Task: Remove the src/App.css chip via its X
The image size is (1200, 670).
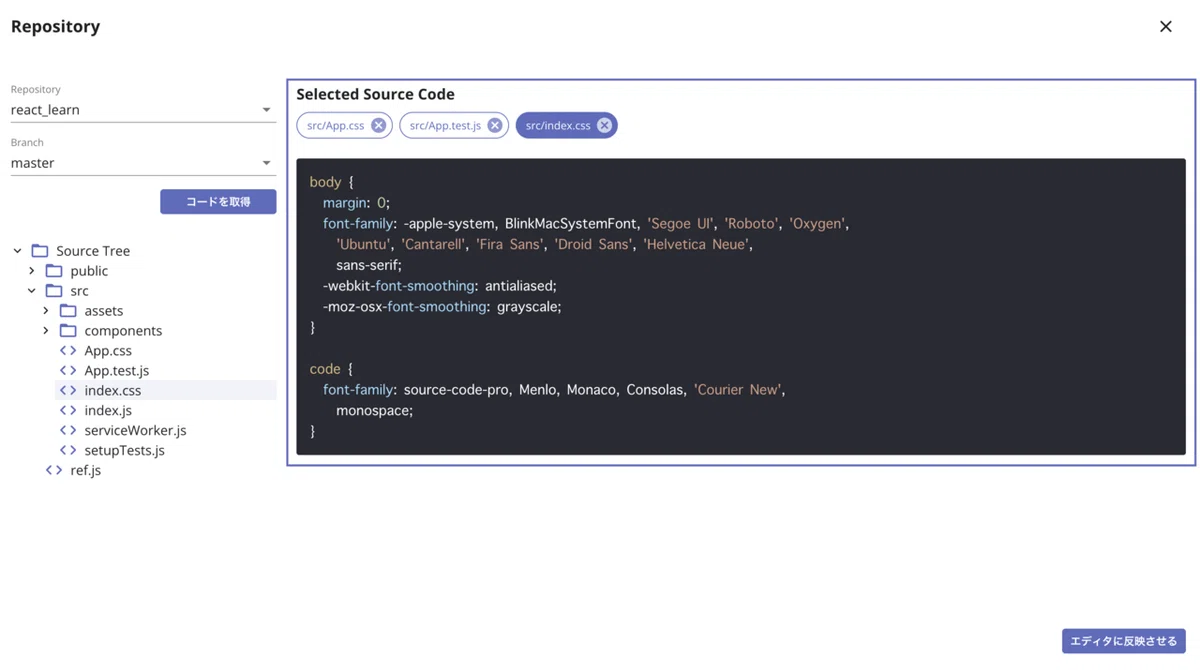Action: 378,126
